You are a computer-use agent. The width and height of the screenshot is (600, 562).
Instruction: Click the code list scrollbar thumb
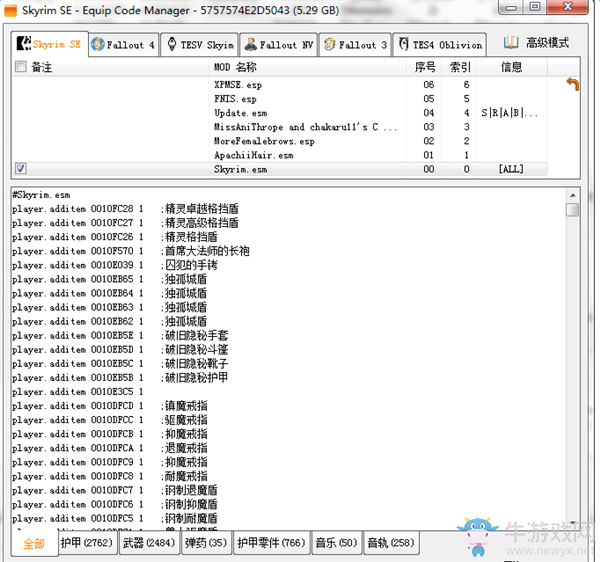(572, 210)
